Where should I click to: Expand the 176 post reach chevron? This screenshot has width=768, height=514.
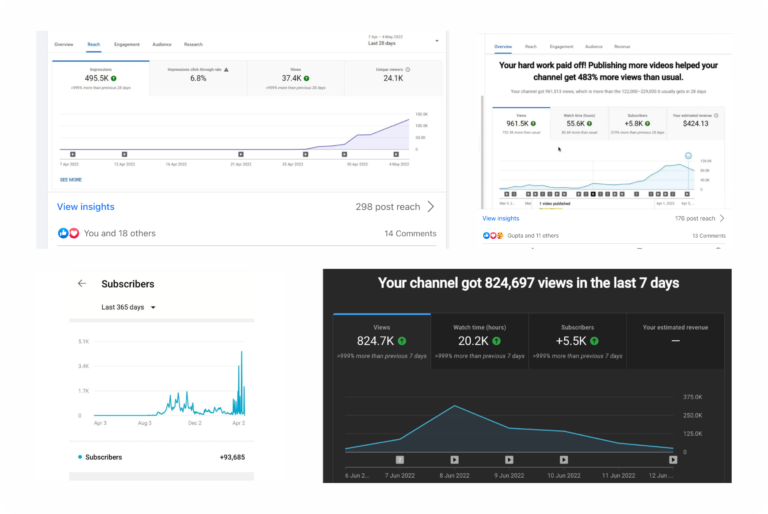tap(722, 218)
